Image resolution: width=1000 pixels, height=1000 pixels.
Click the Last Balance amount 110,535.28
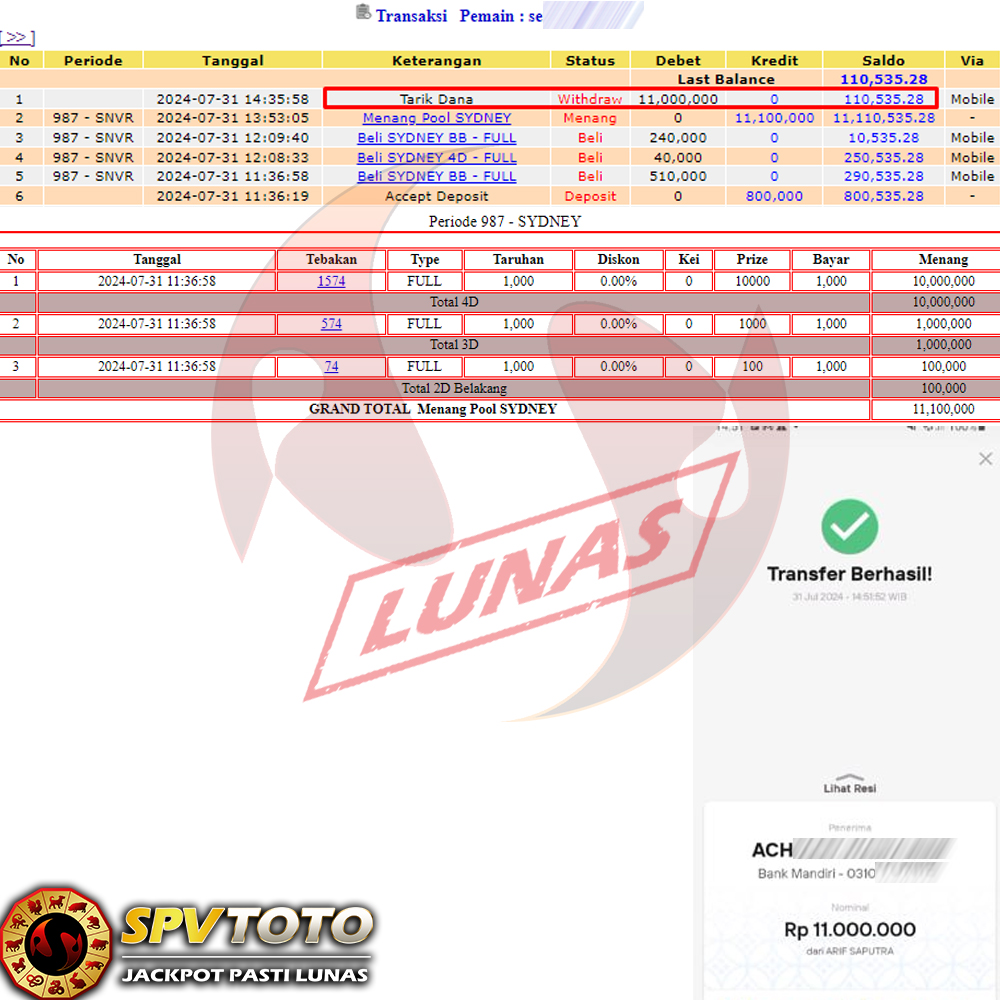[883, 79]
